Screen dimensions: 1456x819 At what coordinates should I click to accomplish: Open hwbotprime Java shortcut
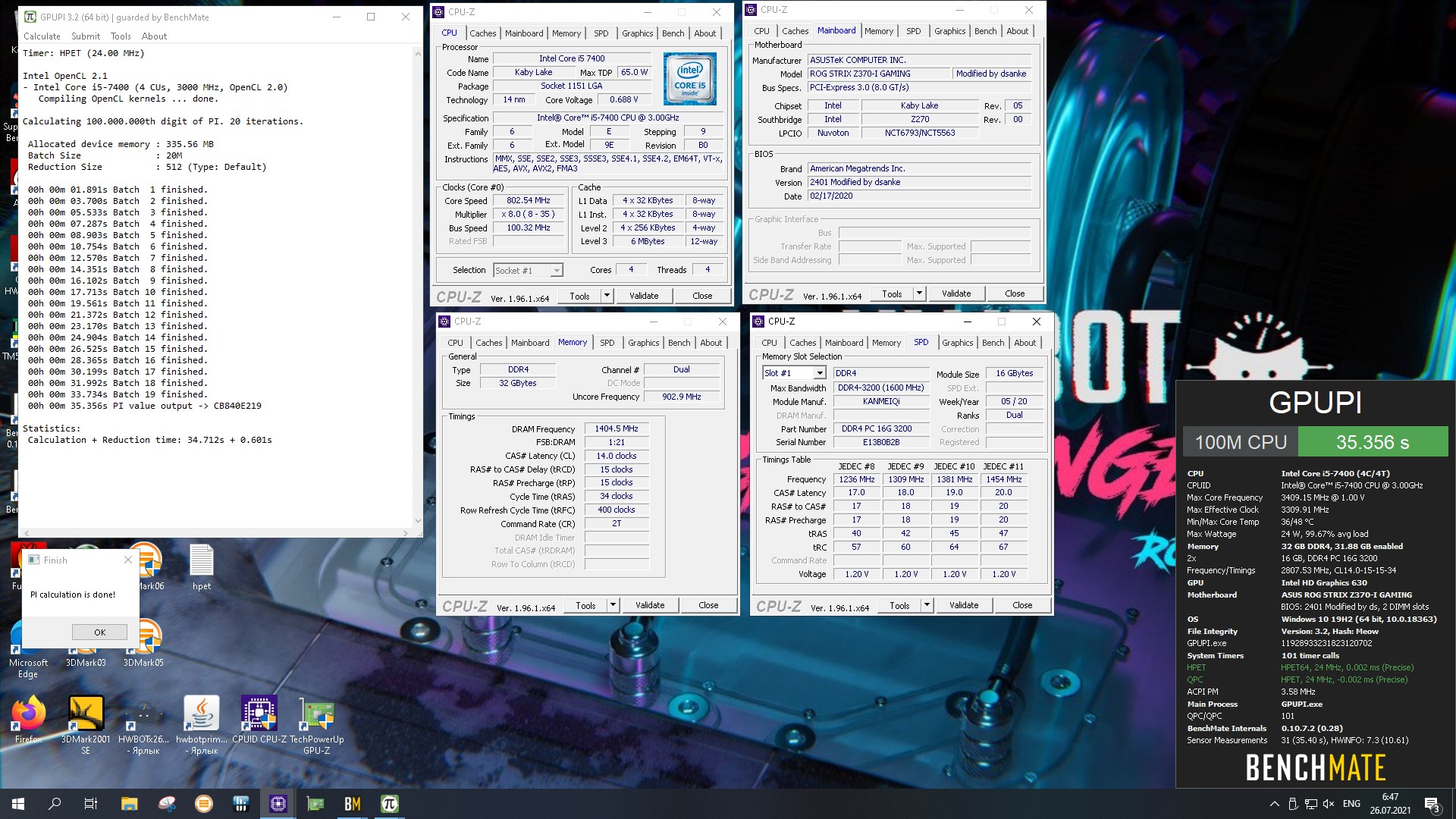[x=201, y=724]
